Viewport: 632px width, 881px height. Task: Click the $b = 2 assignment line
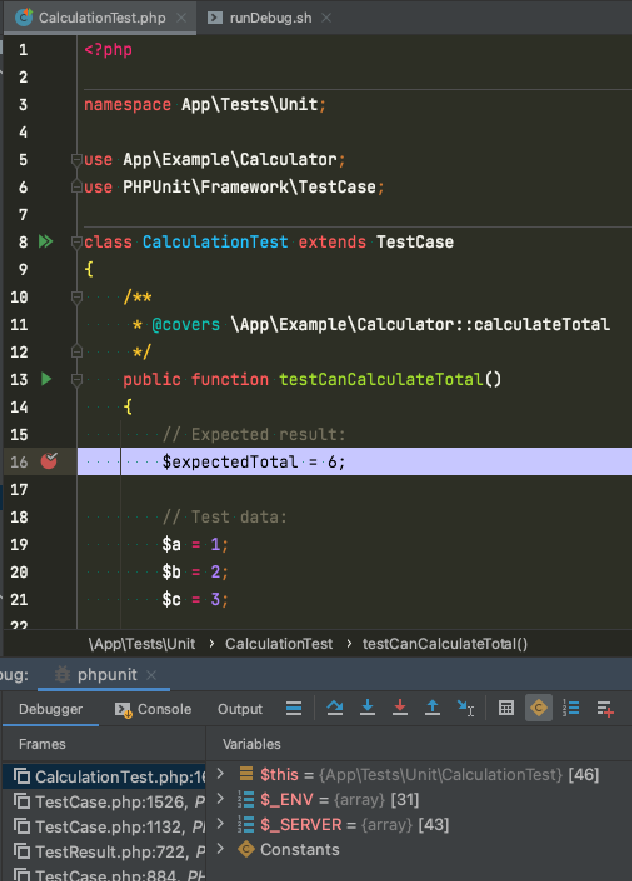coord(194,572)
